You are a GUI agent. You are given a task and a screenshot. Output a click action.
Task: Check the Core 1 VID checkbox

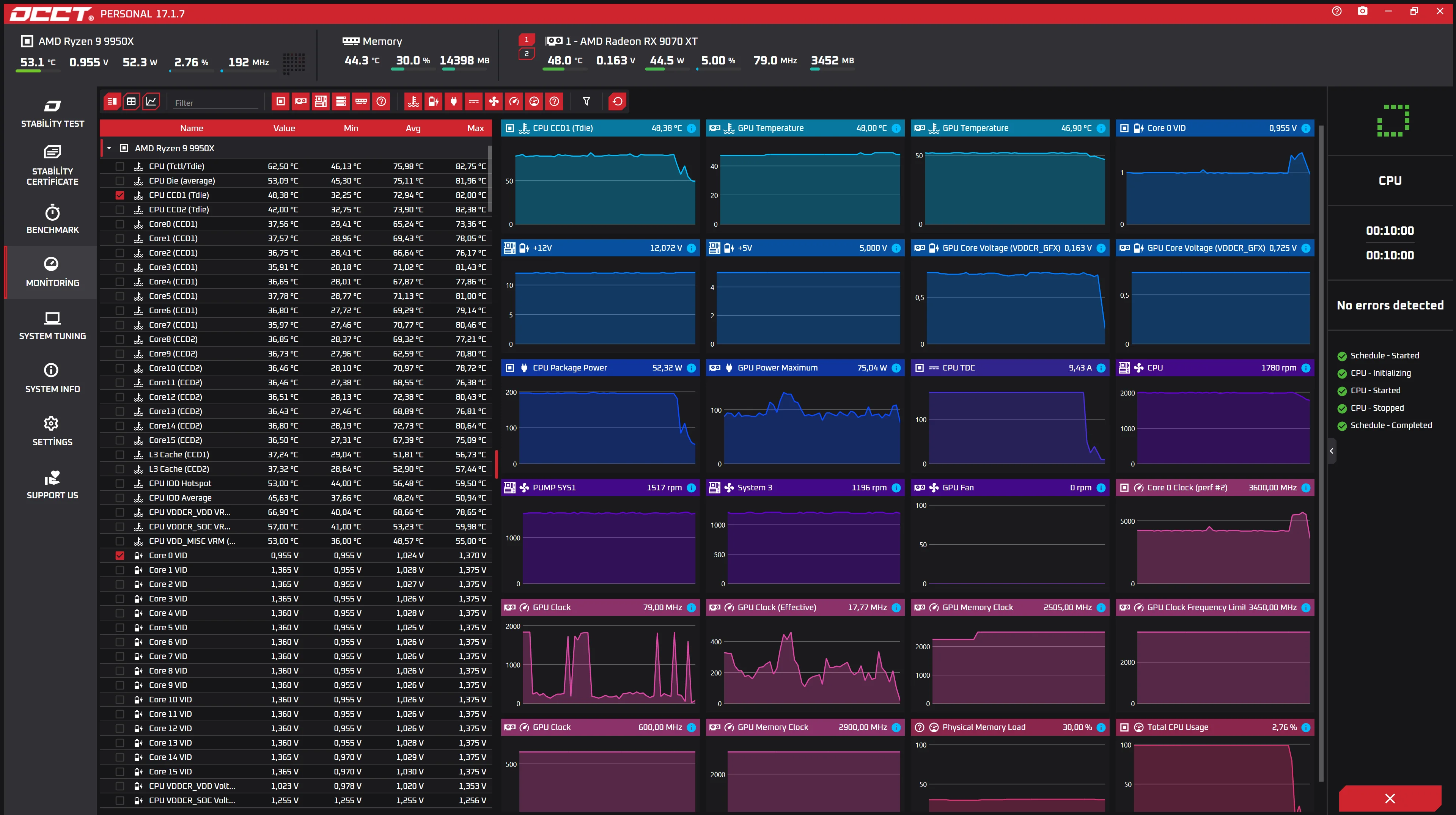pos(120,570)
